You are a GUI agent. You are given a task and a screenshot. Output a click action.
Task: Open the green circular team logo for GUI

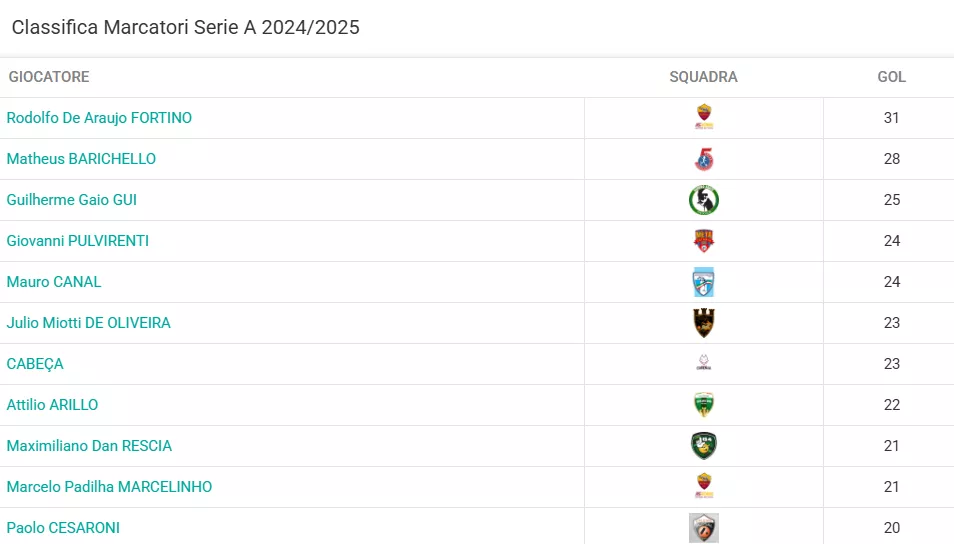pos(704,200)
